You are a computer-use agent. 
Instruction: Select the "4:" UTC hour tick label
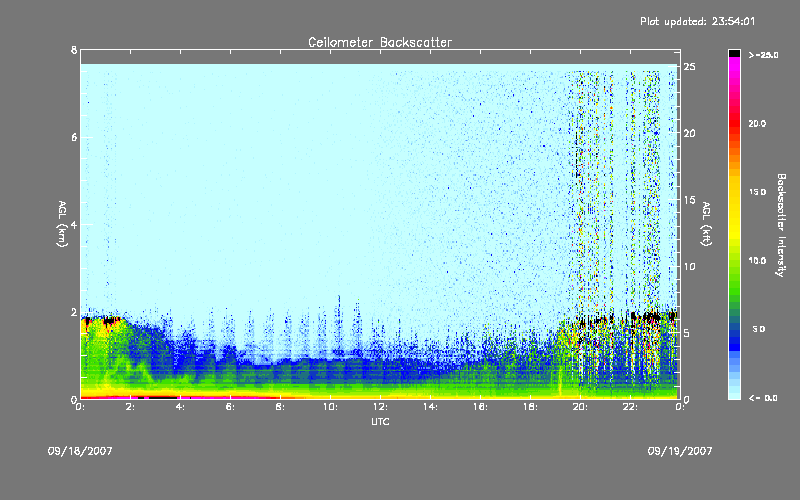pyautogui.click(x=181, y=407)
